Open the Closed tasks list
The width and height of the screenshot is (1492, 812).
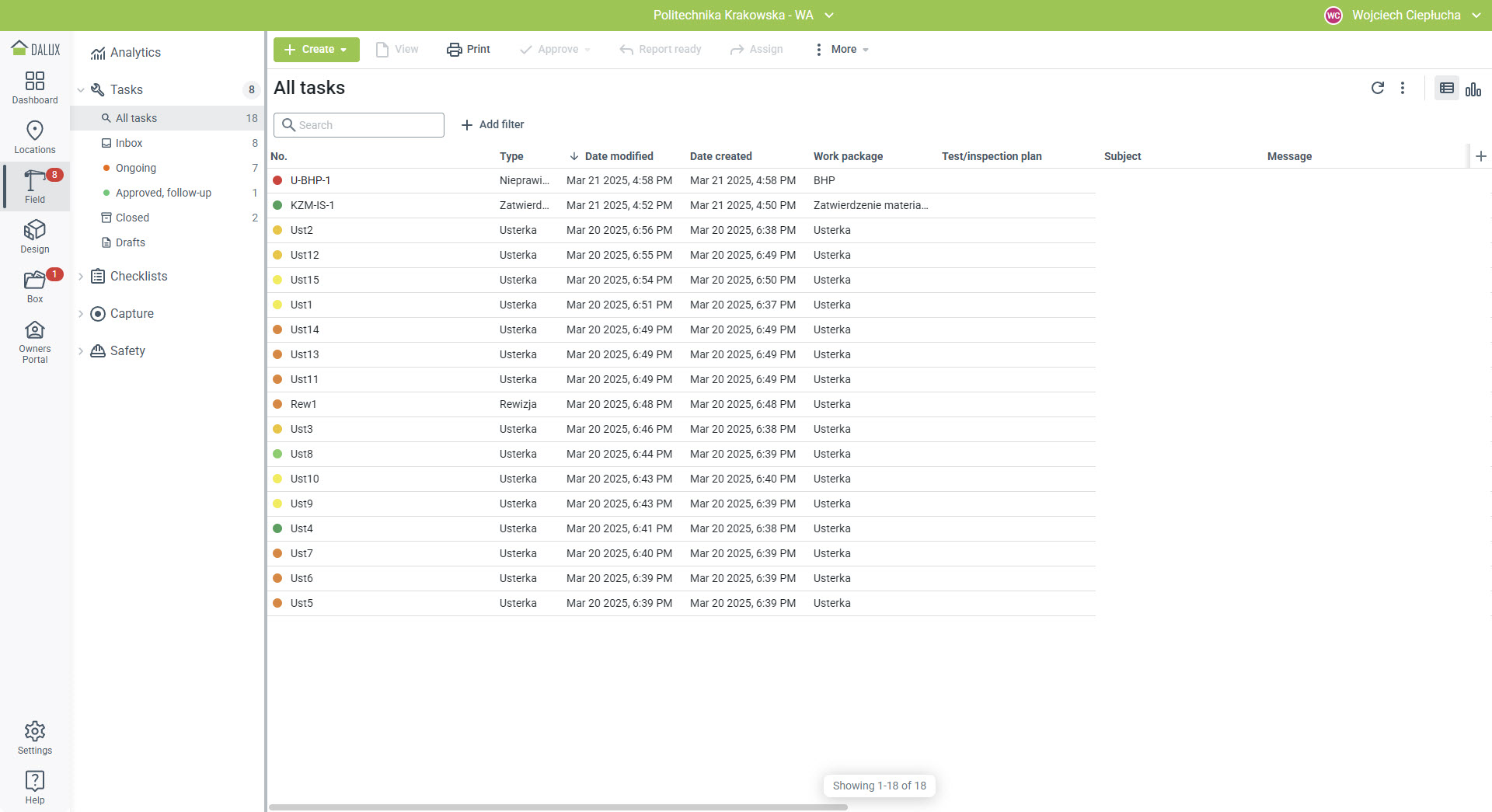[132, 218]
